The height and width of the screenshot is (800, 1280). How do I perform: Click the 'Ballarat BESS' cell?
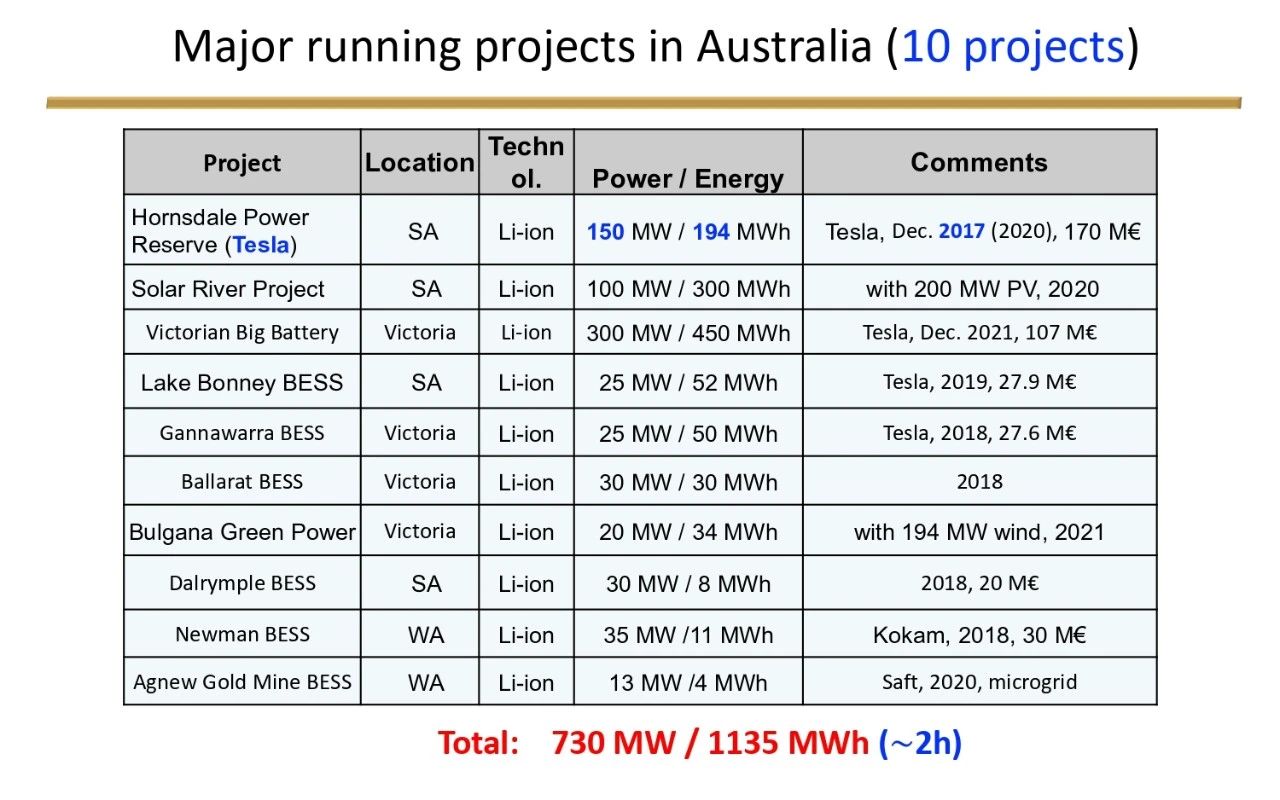point(242,481)
